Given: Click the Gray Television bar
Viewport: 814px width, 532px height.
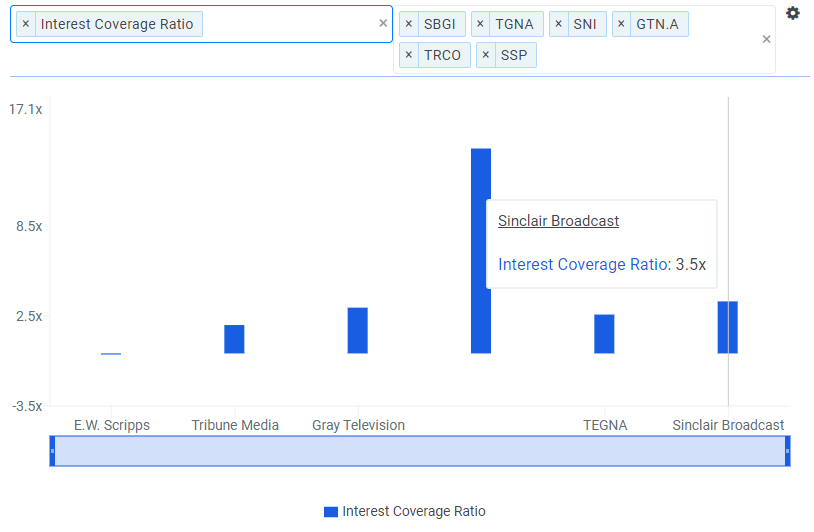Looking at the screenshot, I should 358,330.
